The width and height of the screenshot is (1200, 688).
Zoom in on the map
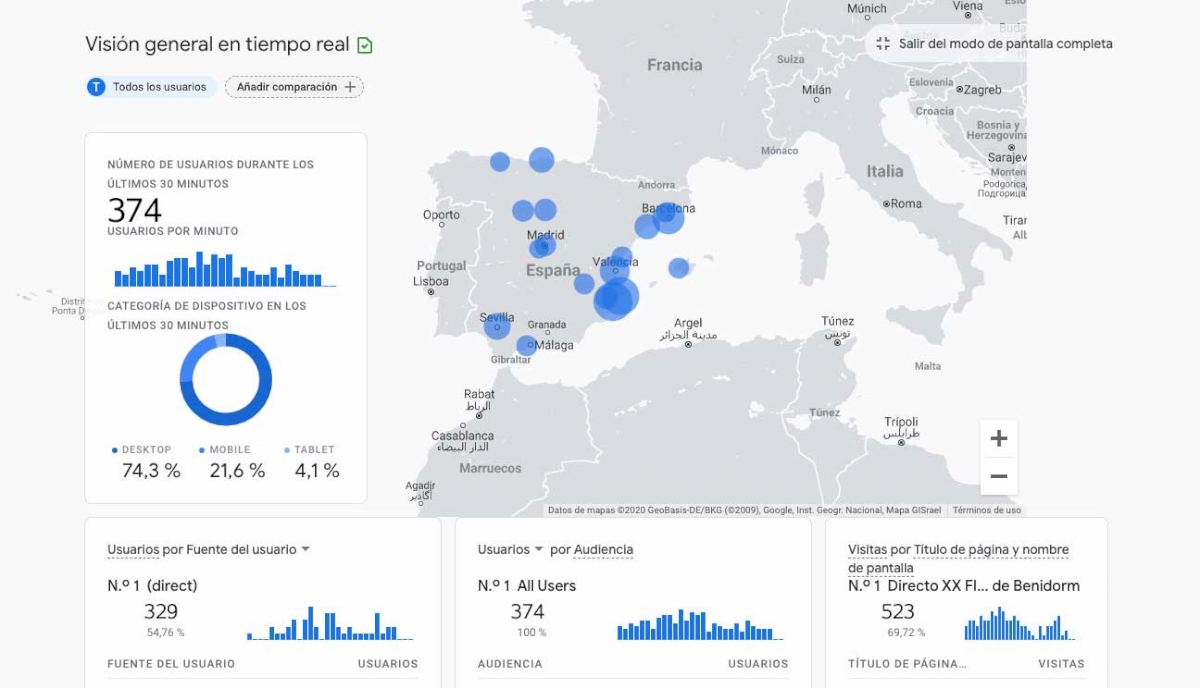click(998, 439)
